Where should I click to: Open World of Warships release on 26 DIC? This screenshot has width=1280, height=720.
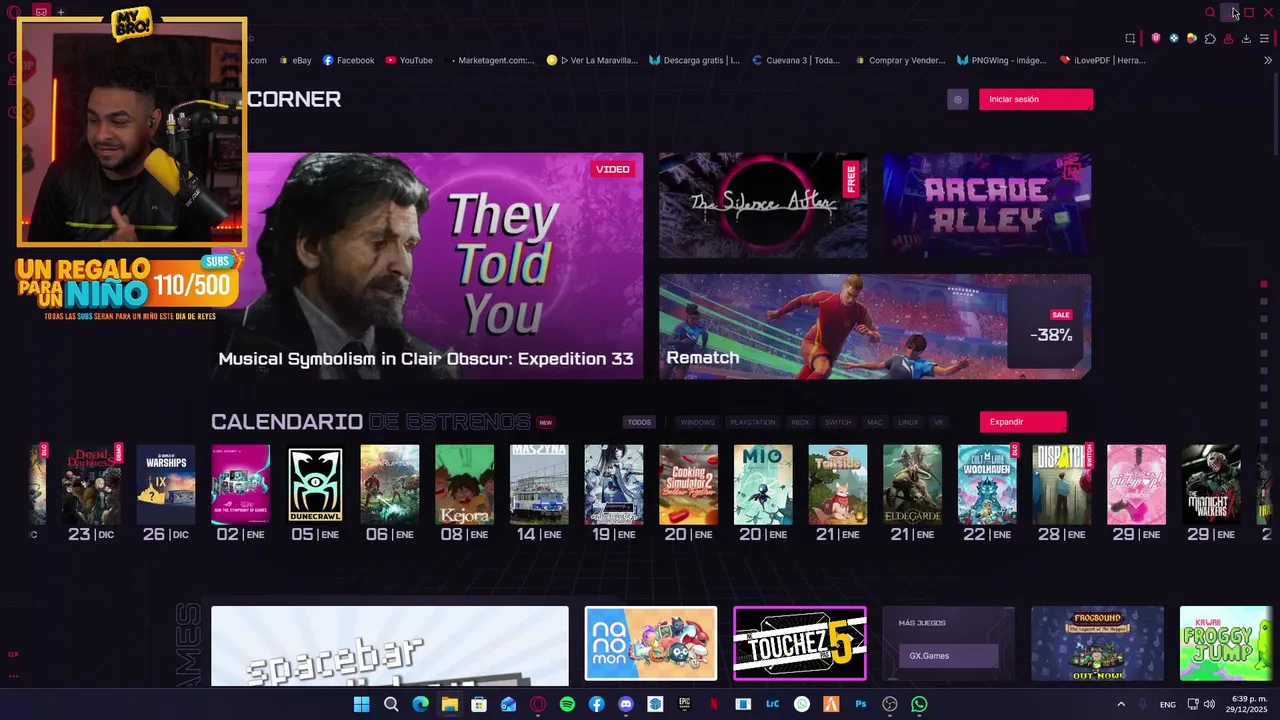[166, 485]
